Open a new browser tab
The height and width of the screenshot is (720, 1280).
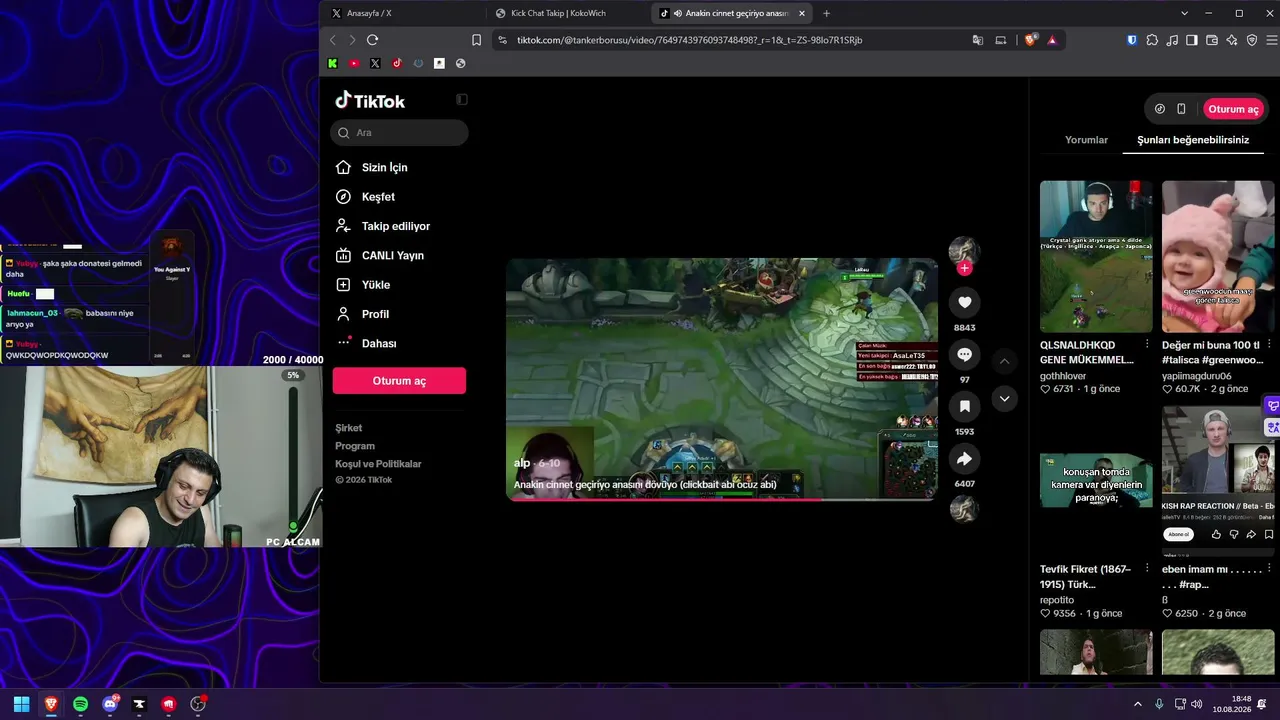coord(826,13)
